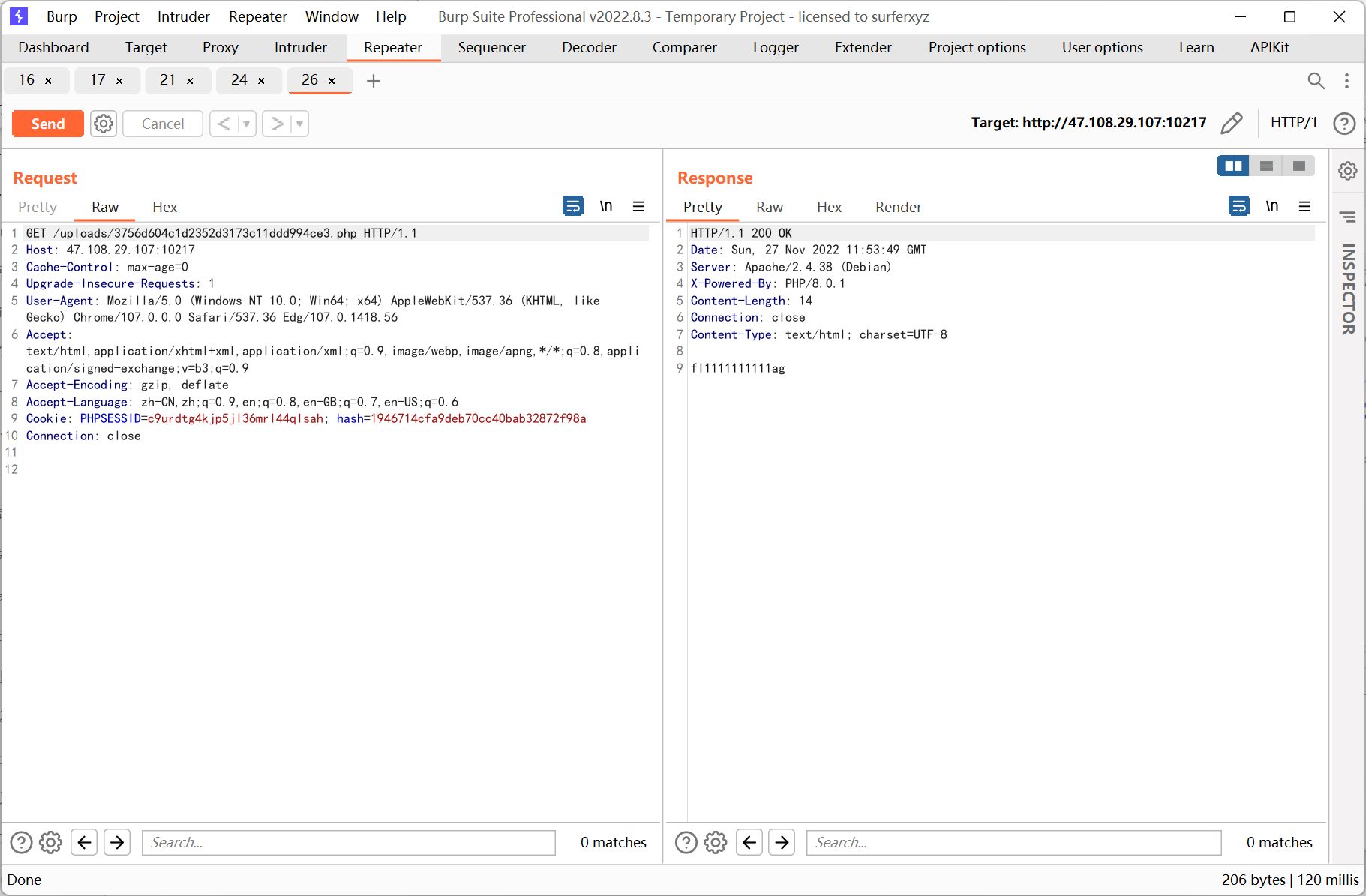Switch to the Decoder tab
The image size is (1366, 896).
[588, 47]
